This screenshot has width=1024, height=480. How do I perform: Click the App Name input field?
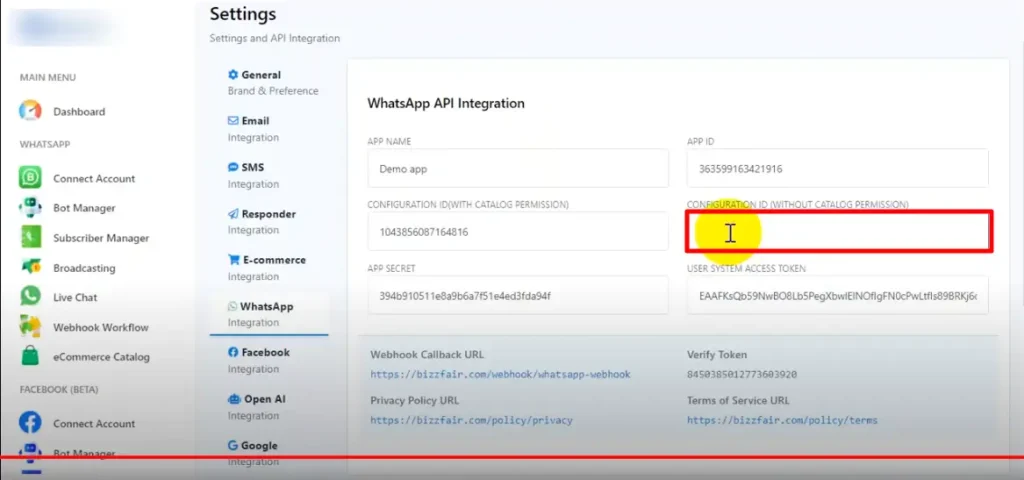[517, 169]
